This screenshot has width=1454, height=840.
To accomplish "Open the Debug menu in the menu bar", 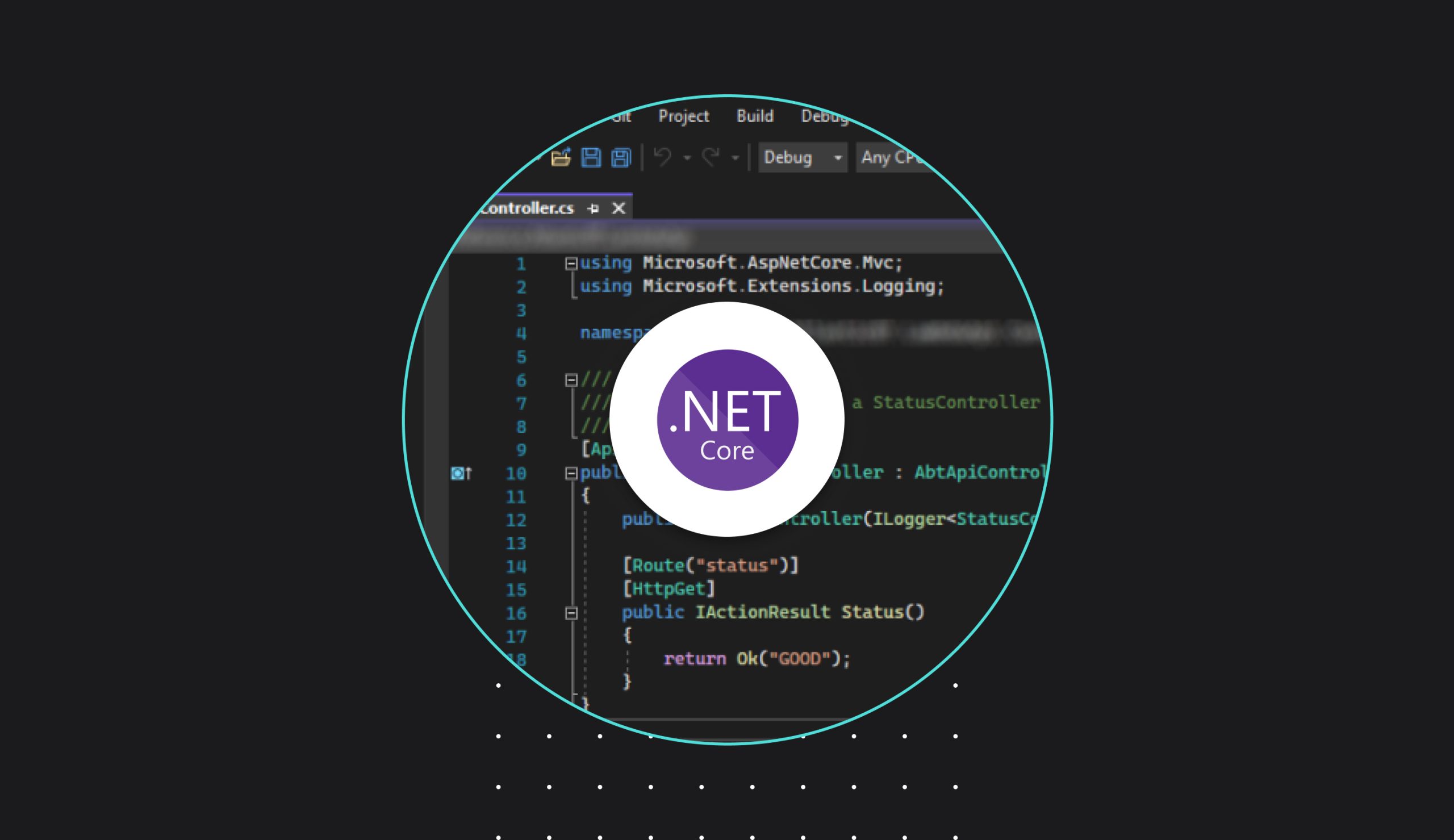I will tap(825, 116).
